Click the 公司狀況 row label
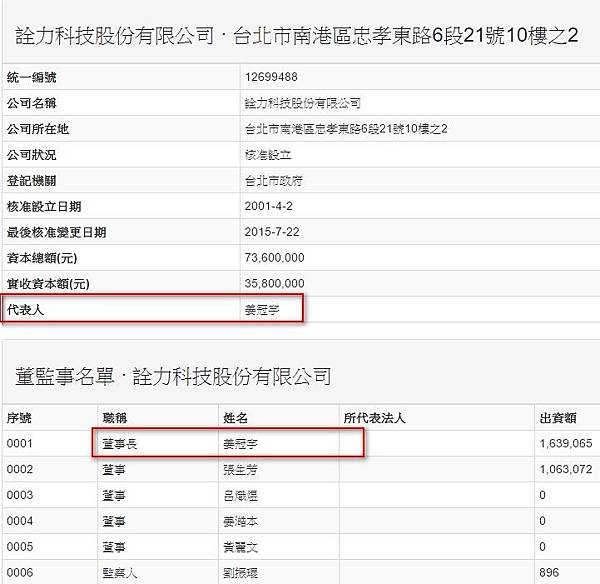This screenshot has height=584, width=600. click(x=31, y=155)
